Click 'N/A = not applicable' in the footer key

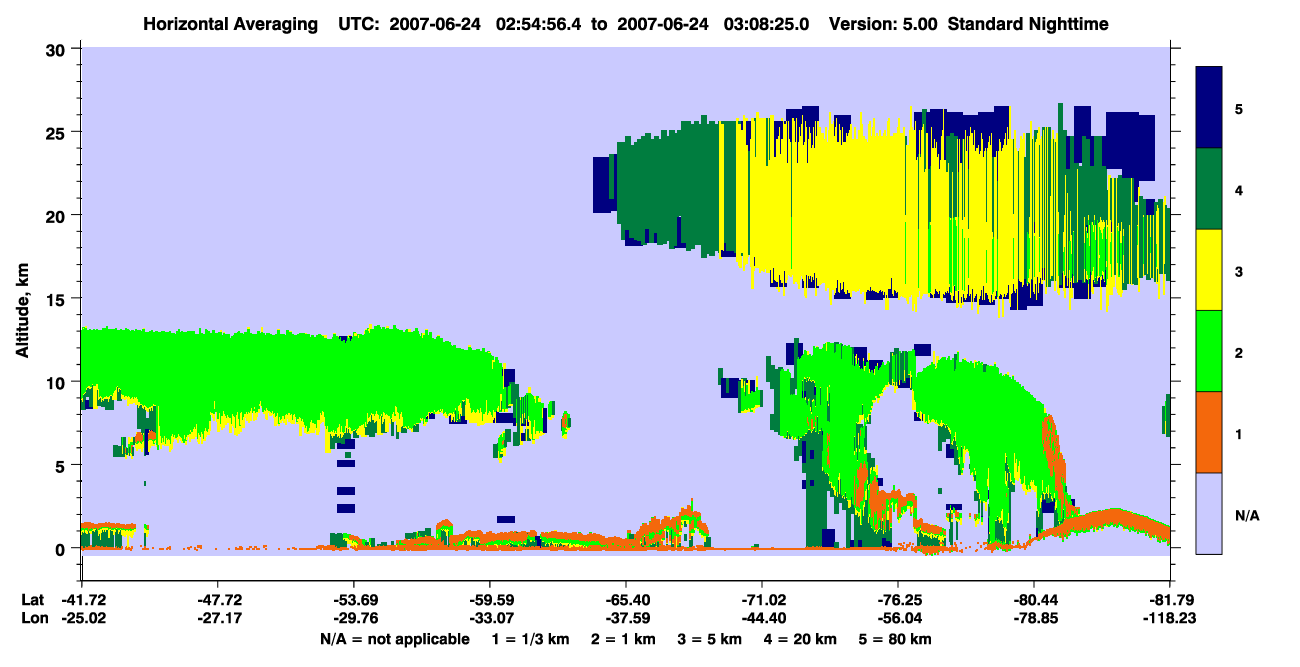click(x=394, y=639)
